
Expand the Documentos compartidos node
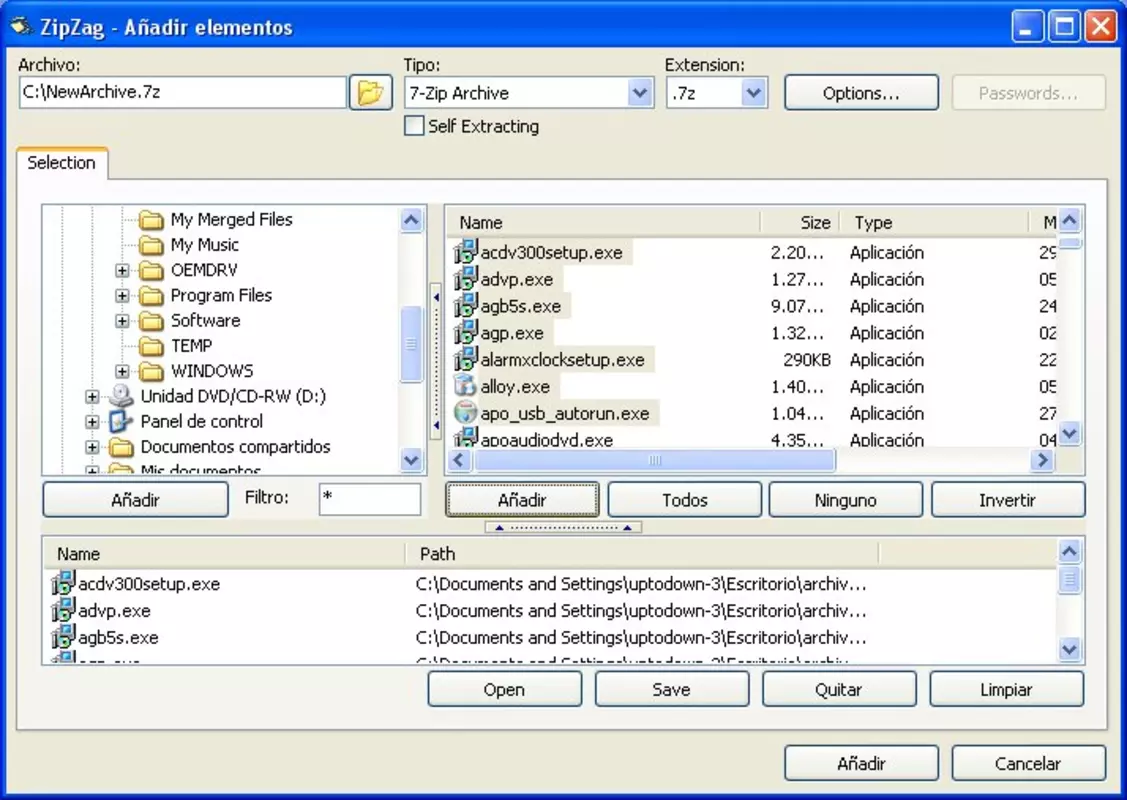coord(92,447)
